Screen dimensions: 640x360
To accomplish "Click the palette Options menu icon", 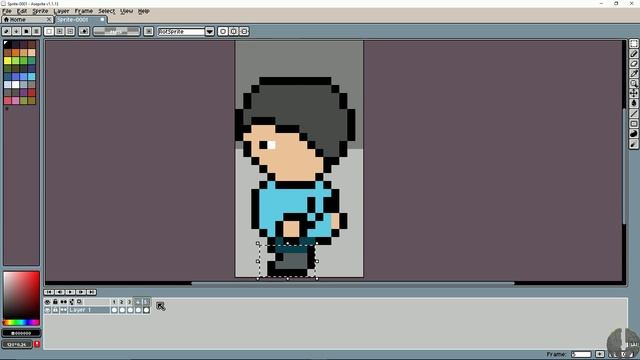I will pos(36,31).
